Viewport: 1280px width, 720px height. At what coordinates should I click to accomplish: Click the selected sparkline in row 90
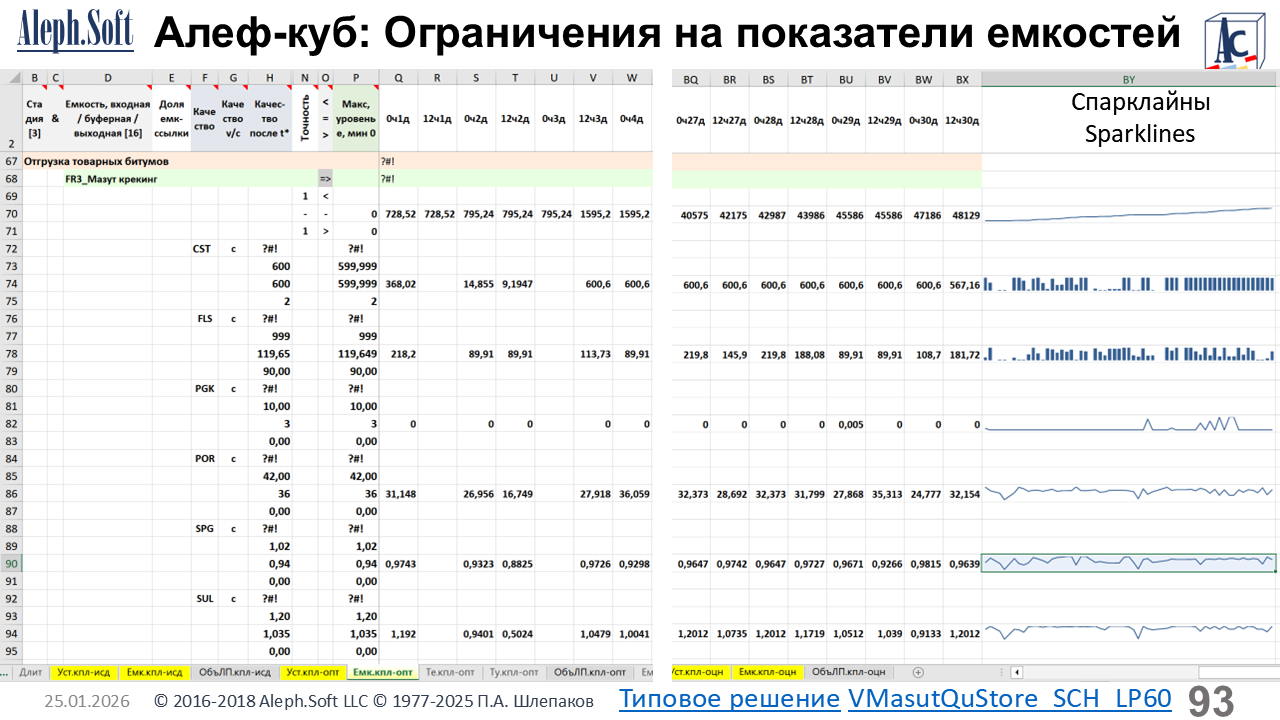(1129, 564)
